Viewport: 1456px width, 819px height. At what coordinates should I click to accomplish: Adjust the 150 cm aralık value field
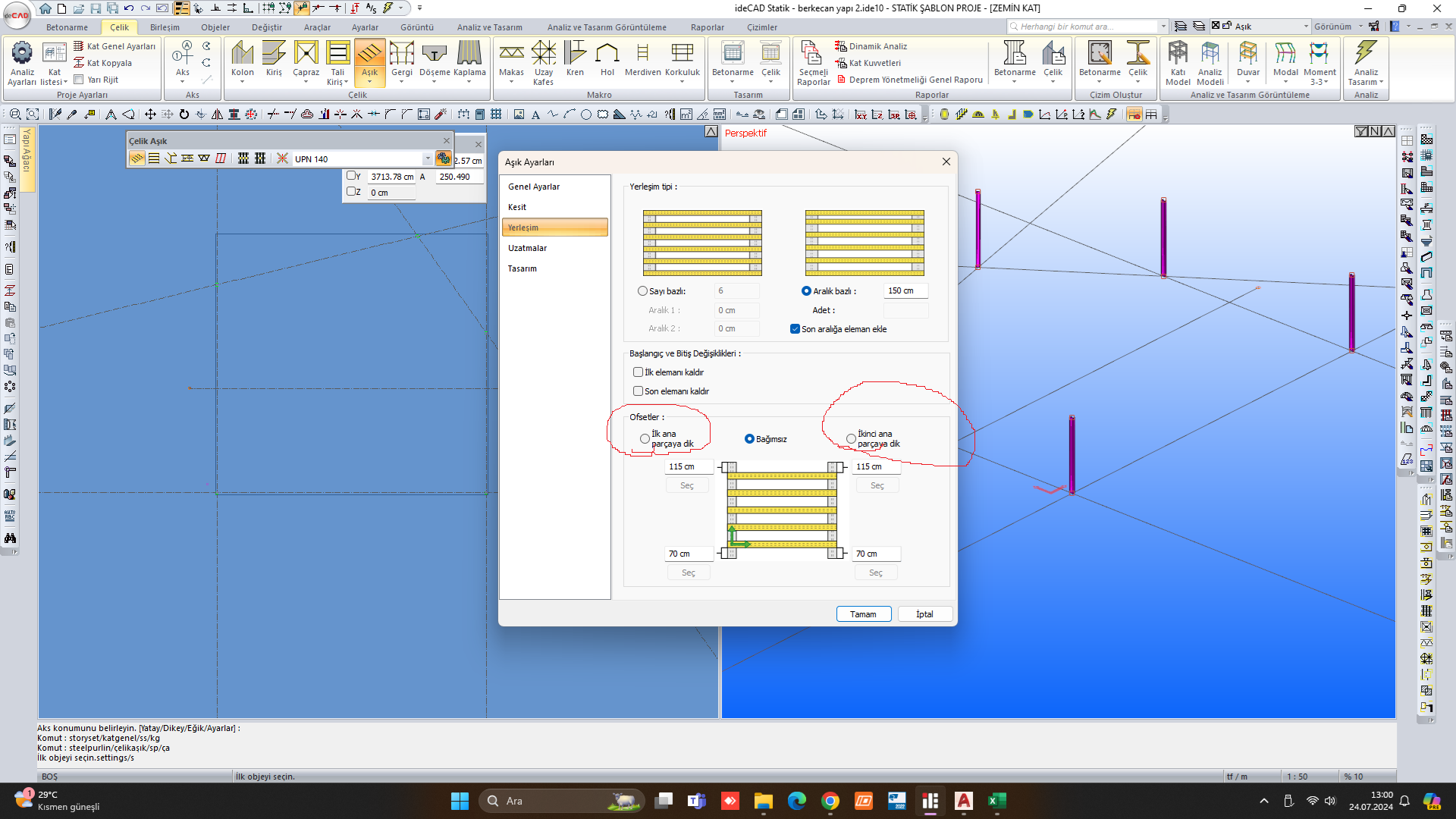pyautogui.click(x=901, y=290)
